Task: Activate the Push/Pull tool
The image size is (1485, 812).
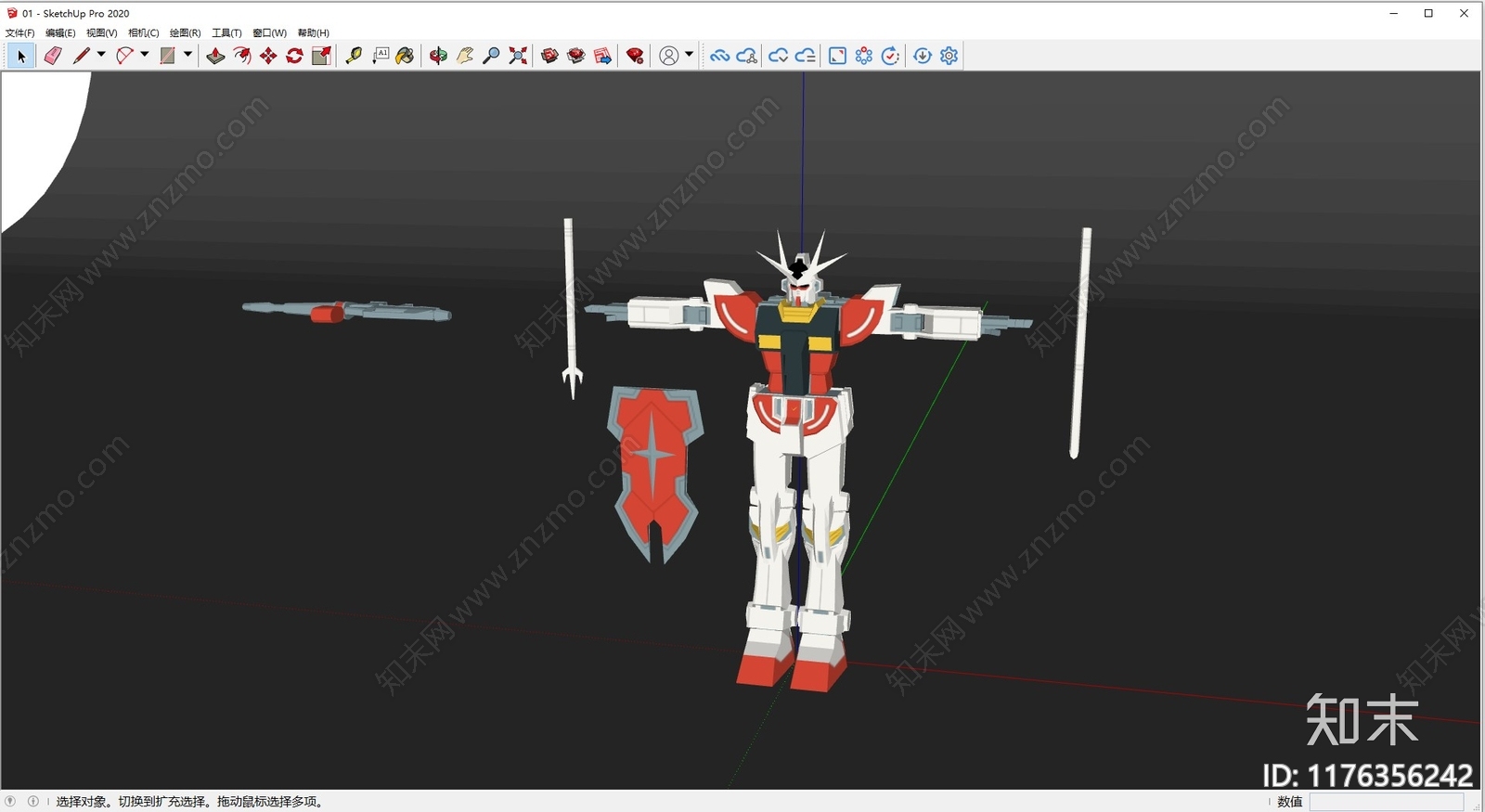Action: coord(215,56)
